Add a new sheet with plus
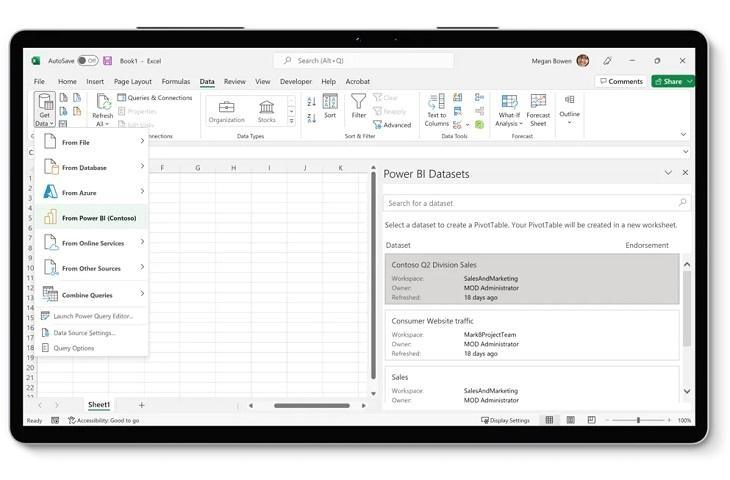 click(142, 405)
